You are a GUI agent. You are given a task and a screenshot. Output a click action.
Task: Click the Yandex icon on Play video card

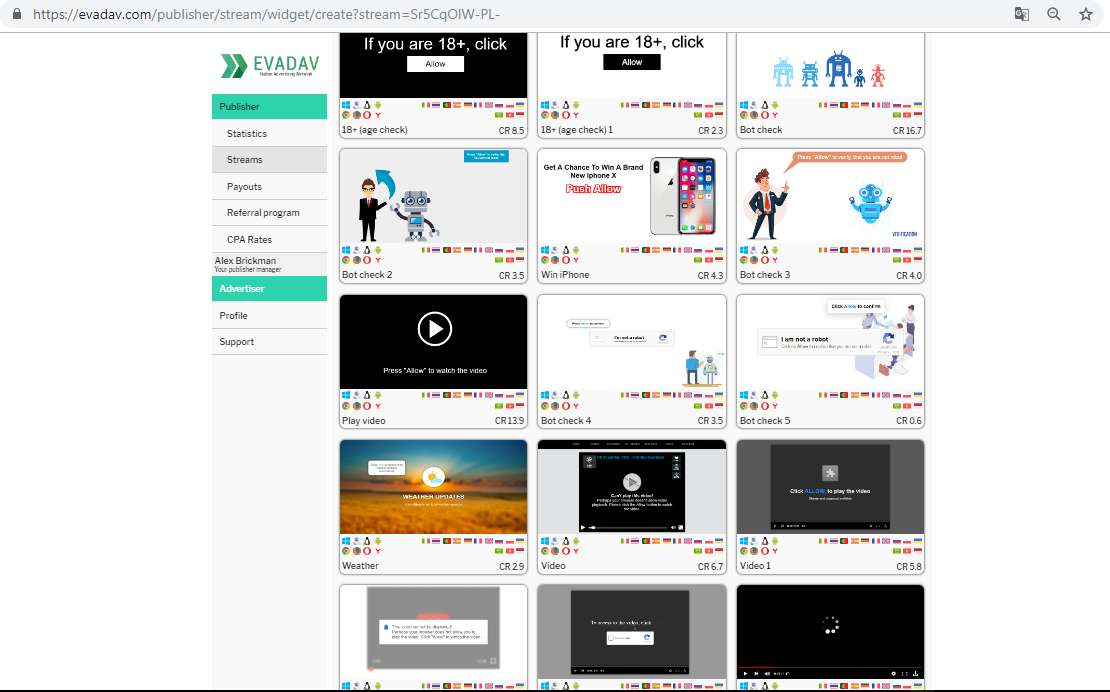tap(378, 405)
